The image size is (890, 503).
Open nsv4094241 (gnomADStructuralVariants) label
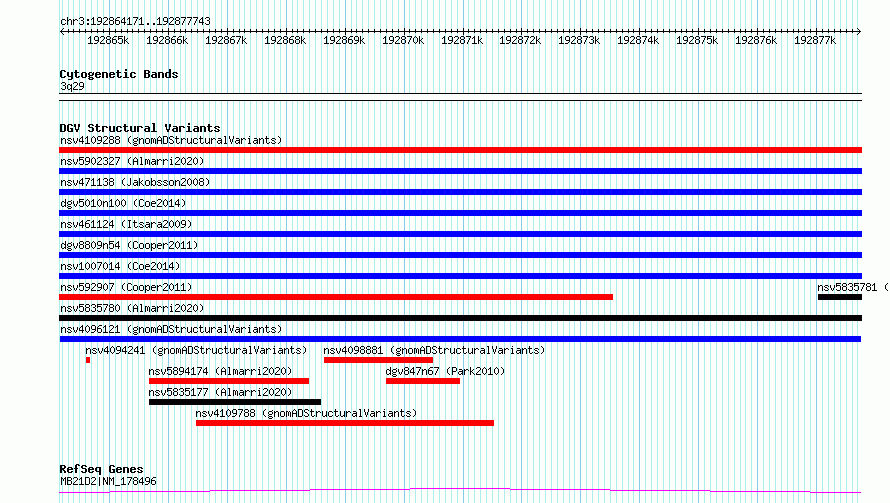tap(196, 350)
